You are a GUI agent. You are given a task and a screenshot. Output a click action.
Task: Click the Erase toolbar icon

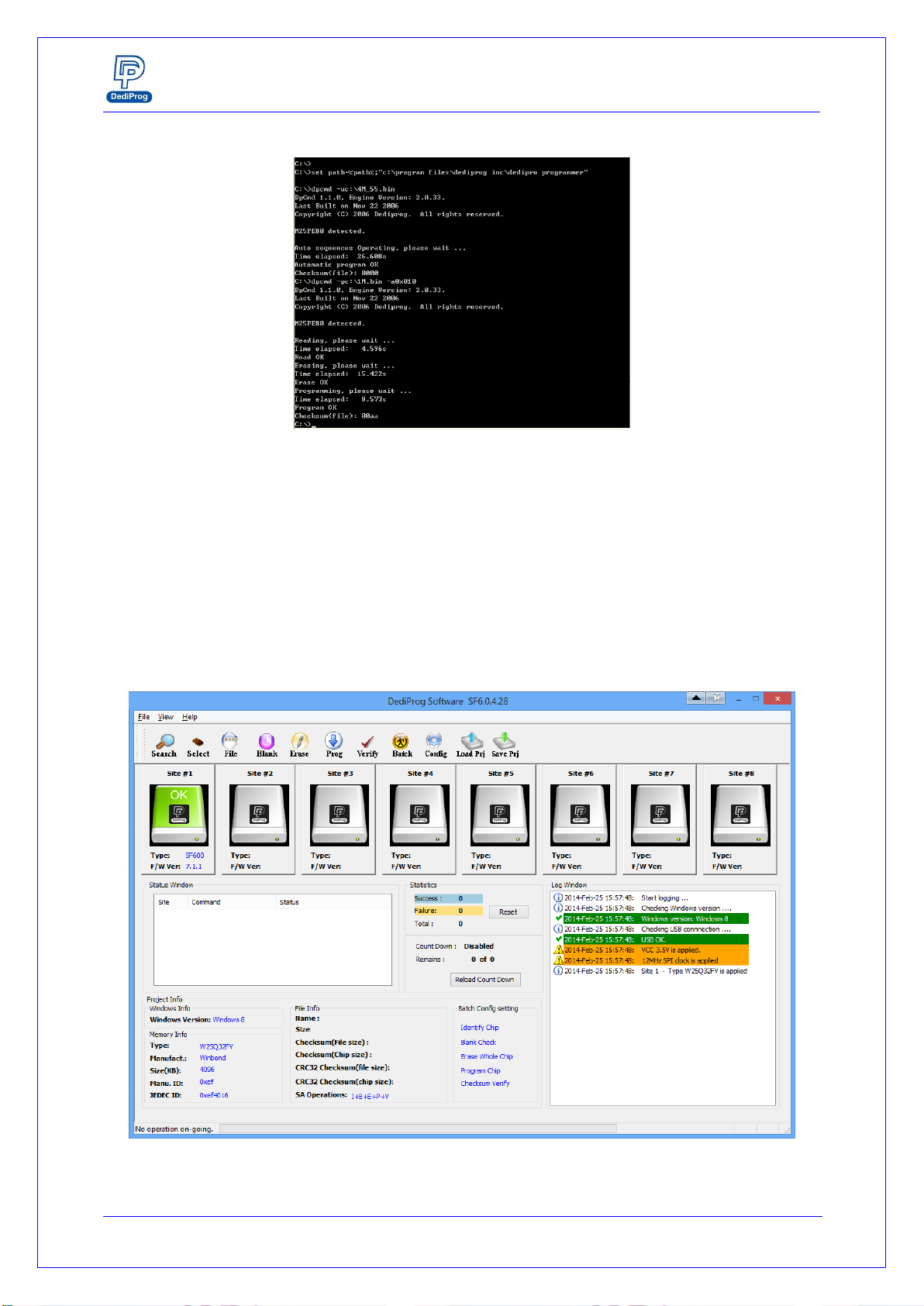(x=299, y=745)
